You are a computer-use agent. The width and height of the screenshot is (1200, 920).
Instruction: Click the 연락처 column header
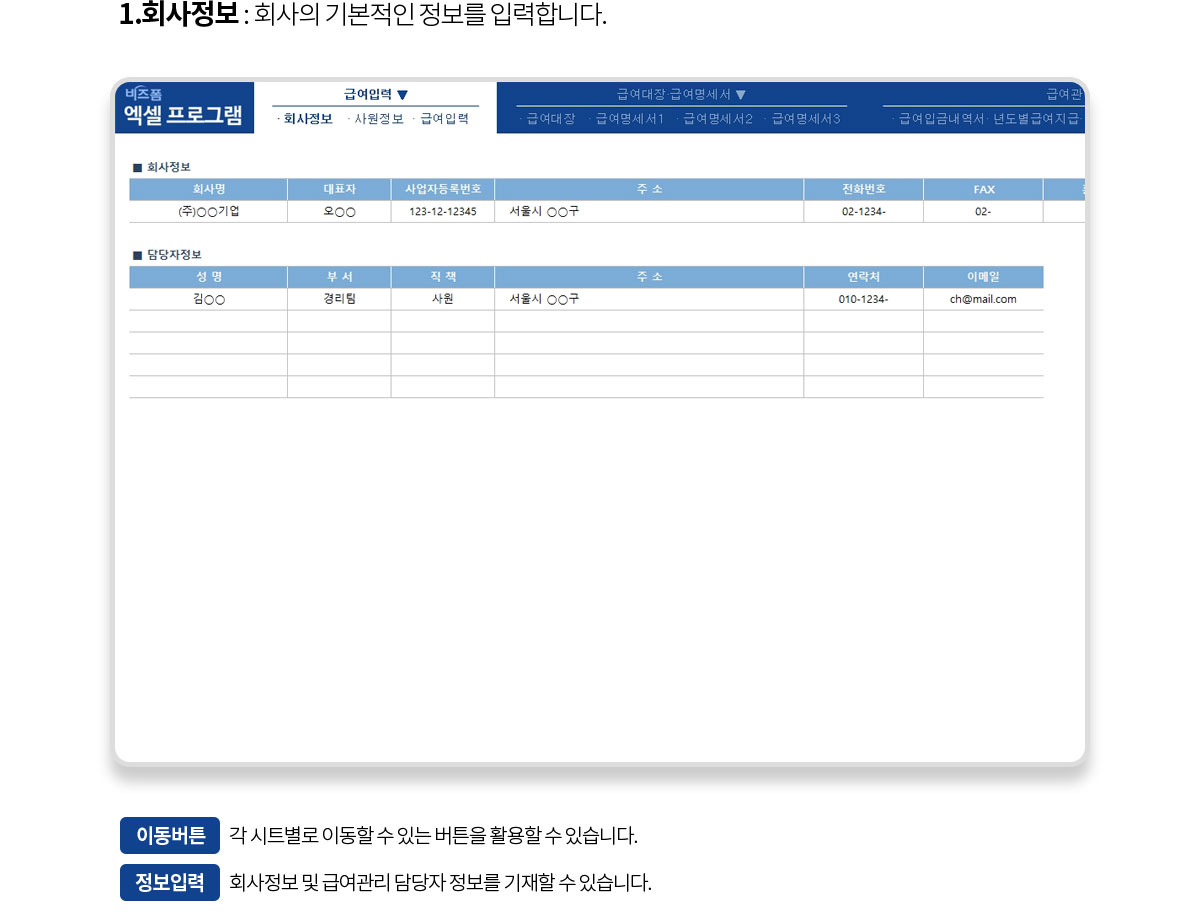pos(863,277)
